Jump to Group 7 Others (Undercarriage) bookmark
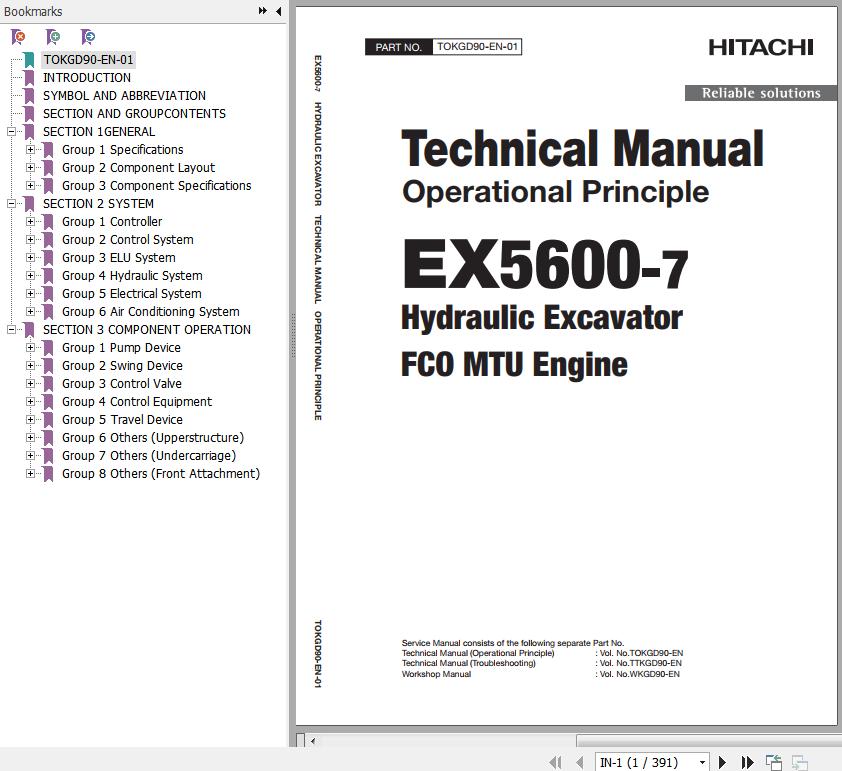The width and height of the screenshot is (842, 771). click(149, 455)
